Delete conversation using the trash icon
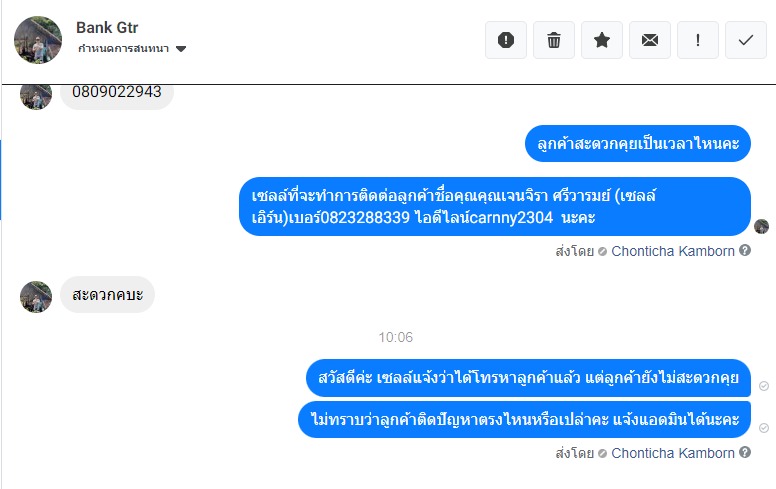 [554, 40]
